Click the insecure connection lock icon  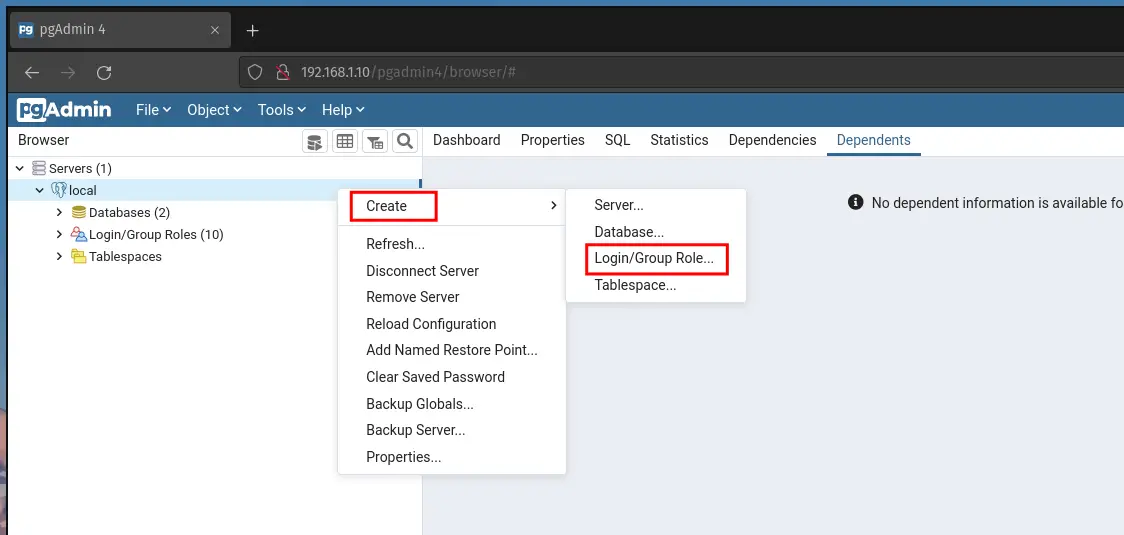click(282, 72)
